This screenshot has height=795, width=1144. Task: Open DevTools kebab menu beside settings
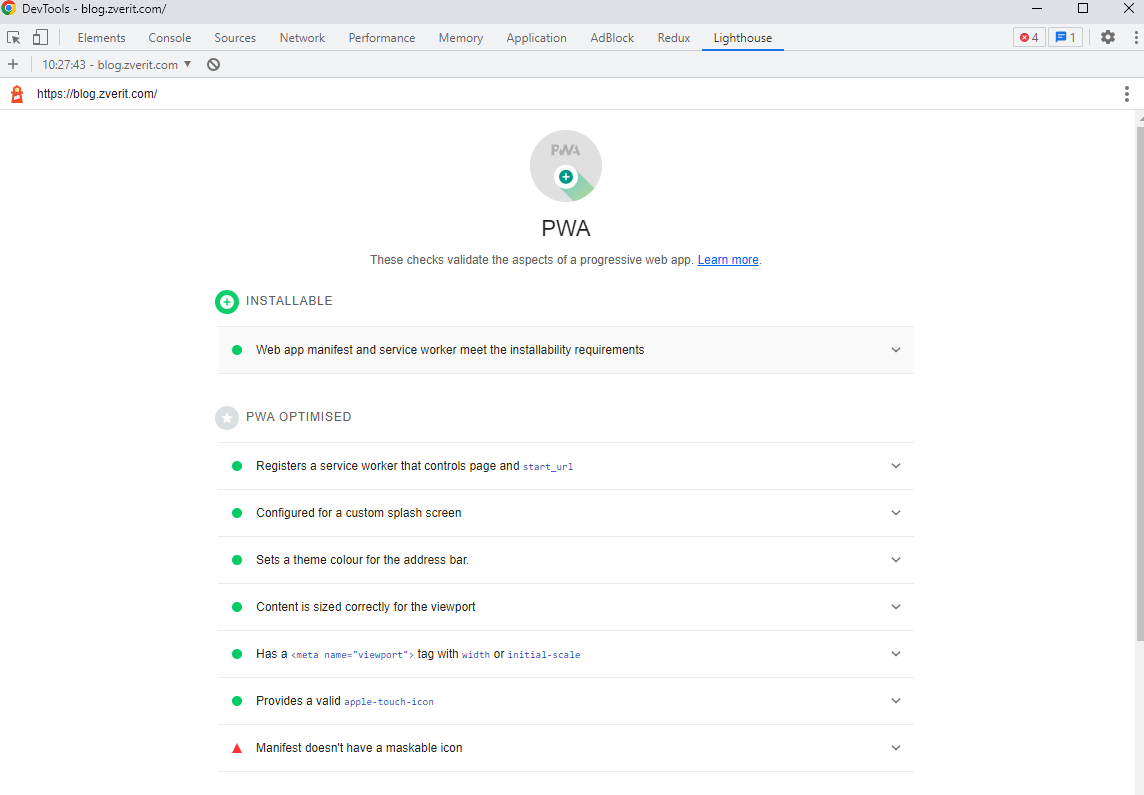coord(1135,37)
